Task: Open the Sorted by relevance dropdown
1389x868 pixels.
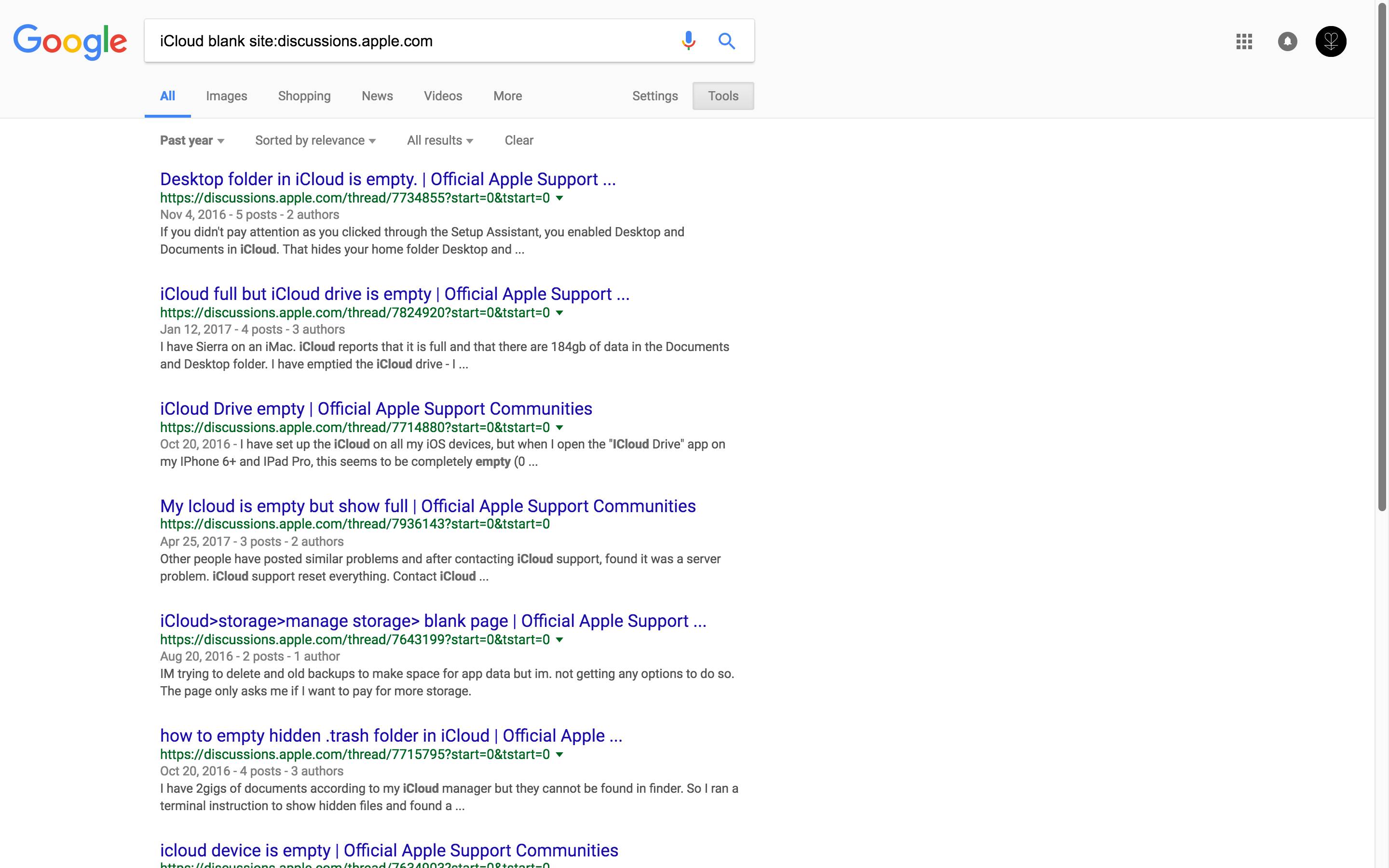Action: [315, 141]
